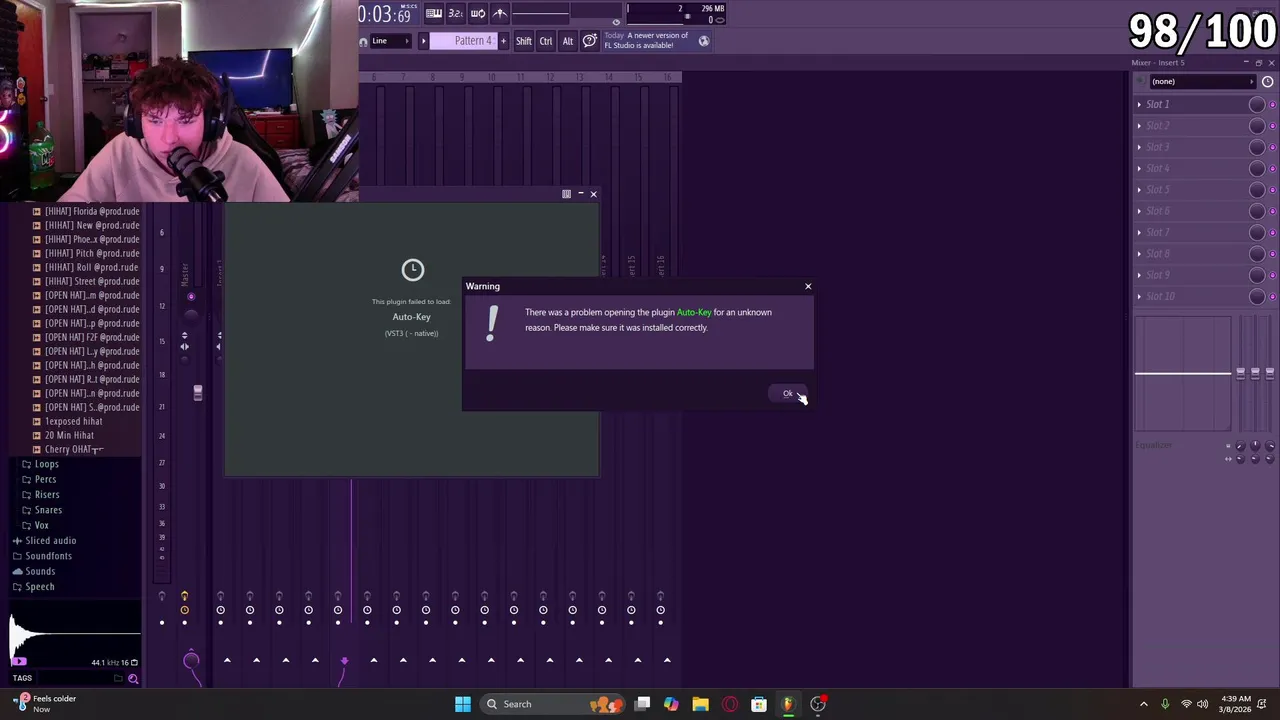The width and height of the screenshot is (1280, 720).
Task: Toggle the Slot 6 enable LED
Action: [1272, 211]
